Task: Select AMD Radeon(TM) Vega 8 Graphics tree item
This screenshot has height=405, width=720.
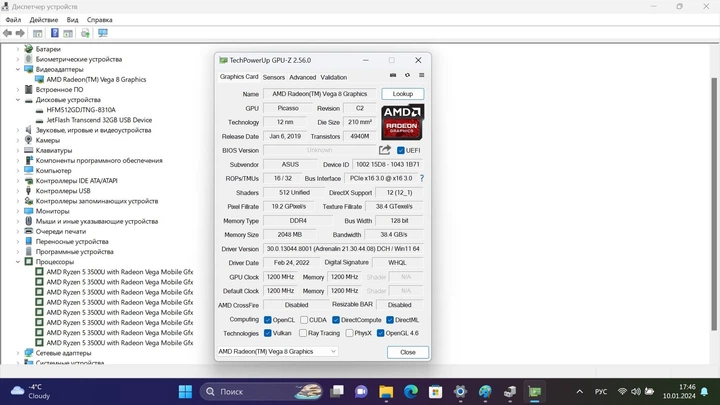Action: (x=96, y=79)
